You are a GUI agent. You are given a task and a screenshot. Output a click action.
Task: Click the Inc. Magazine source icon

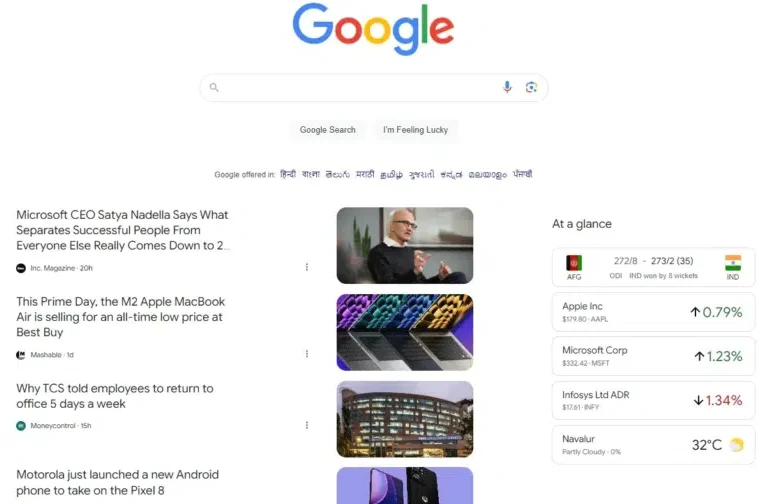21,268
